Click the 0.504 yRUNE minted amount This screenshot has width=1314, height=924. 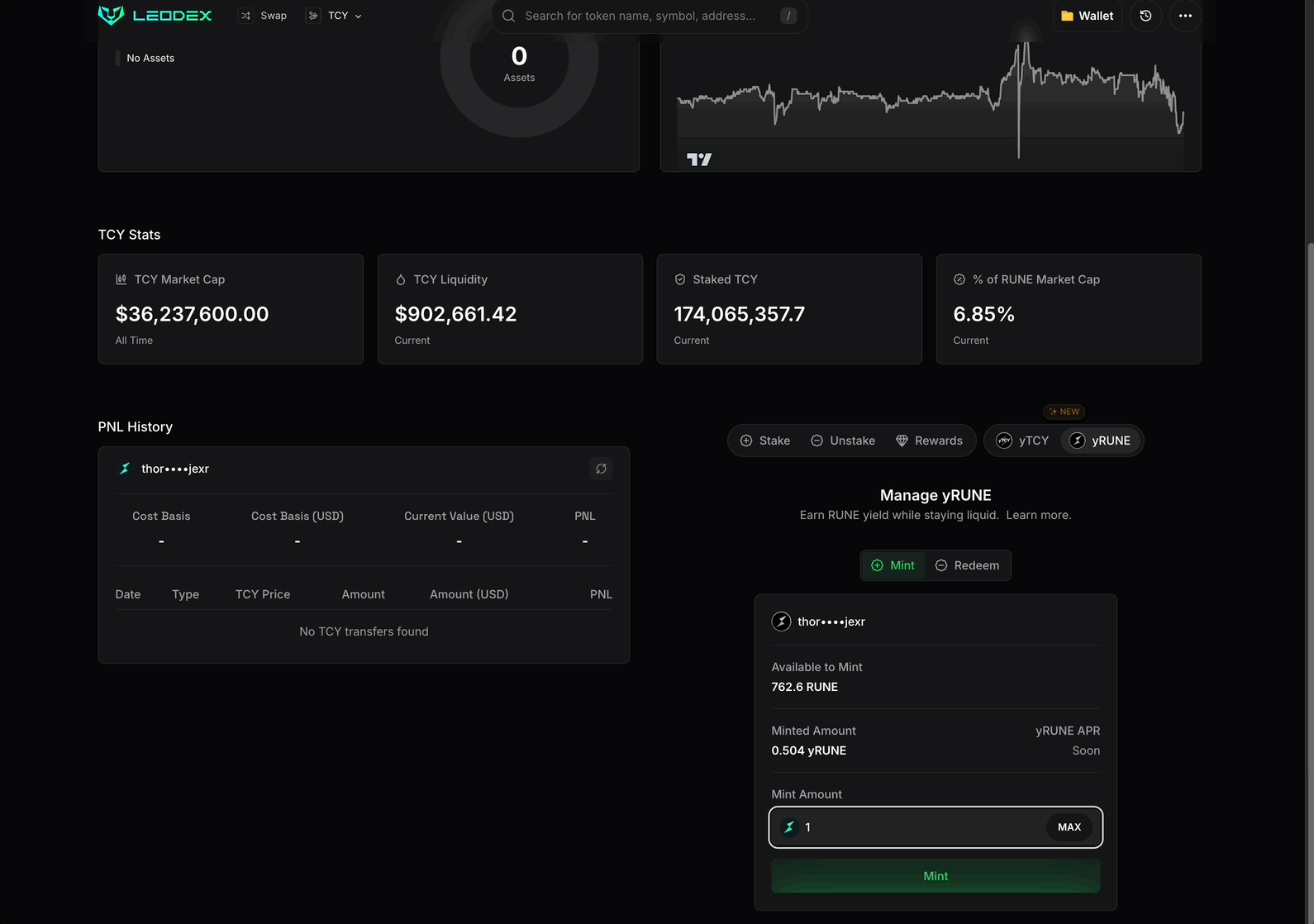click(809, 750)
